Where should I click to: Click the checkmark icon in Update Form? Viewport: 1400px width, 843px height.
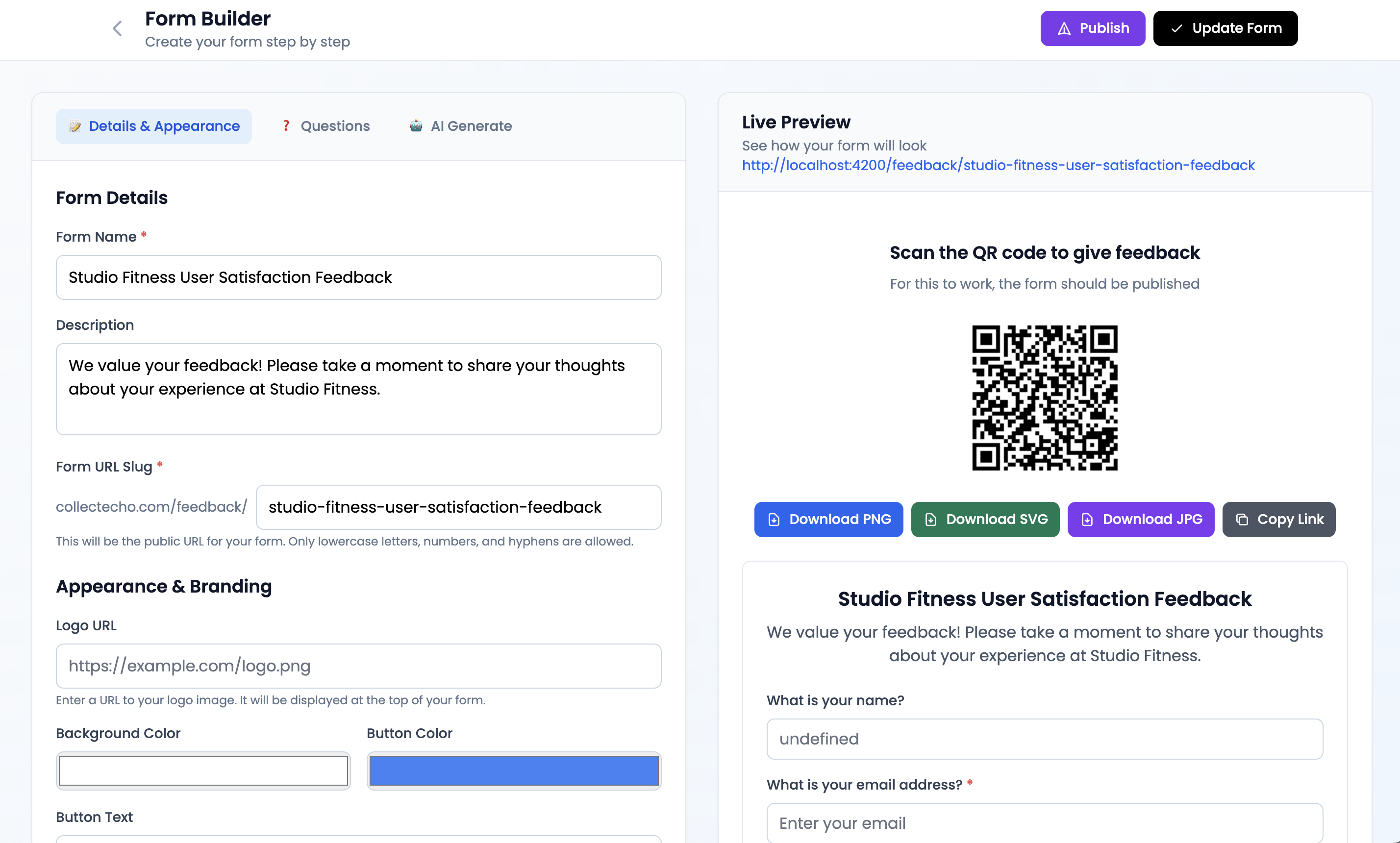(1176, 28)
